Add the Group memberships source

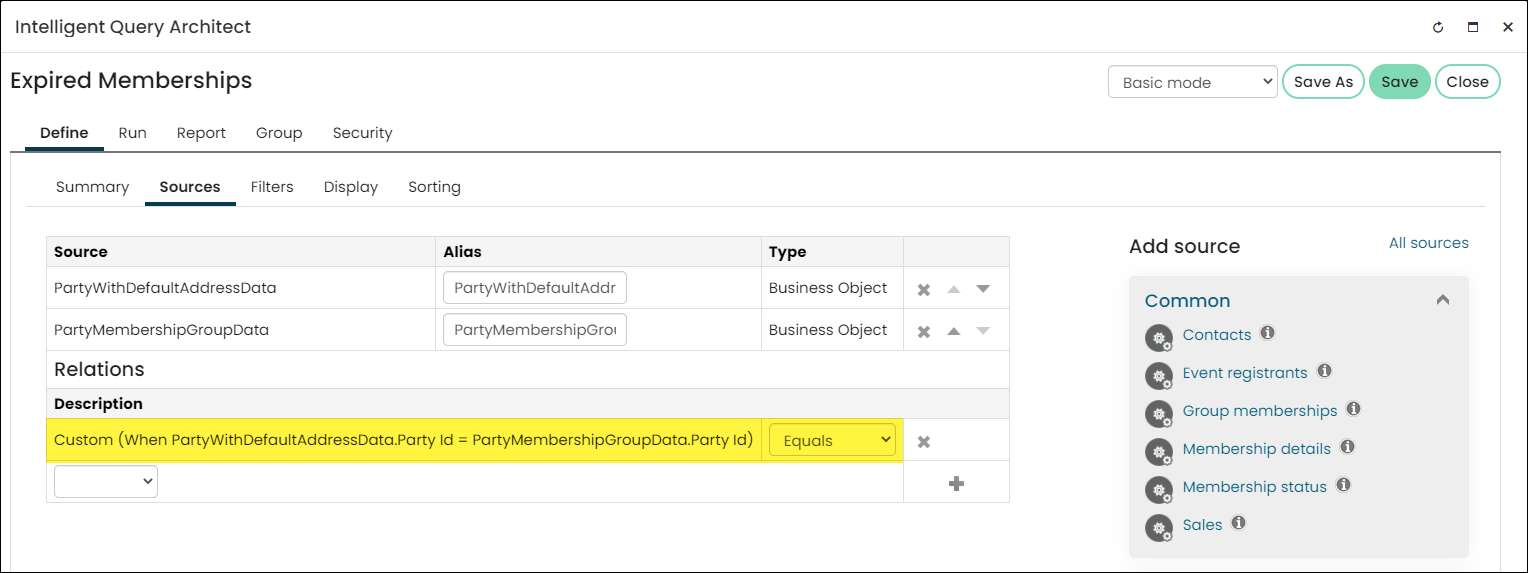pos(1259,411)
